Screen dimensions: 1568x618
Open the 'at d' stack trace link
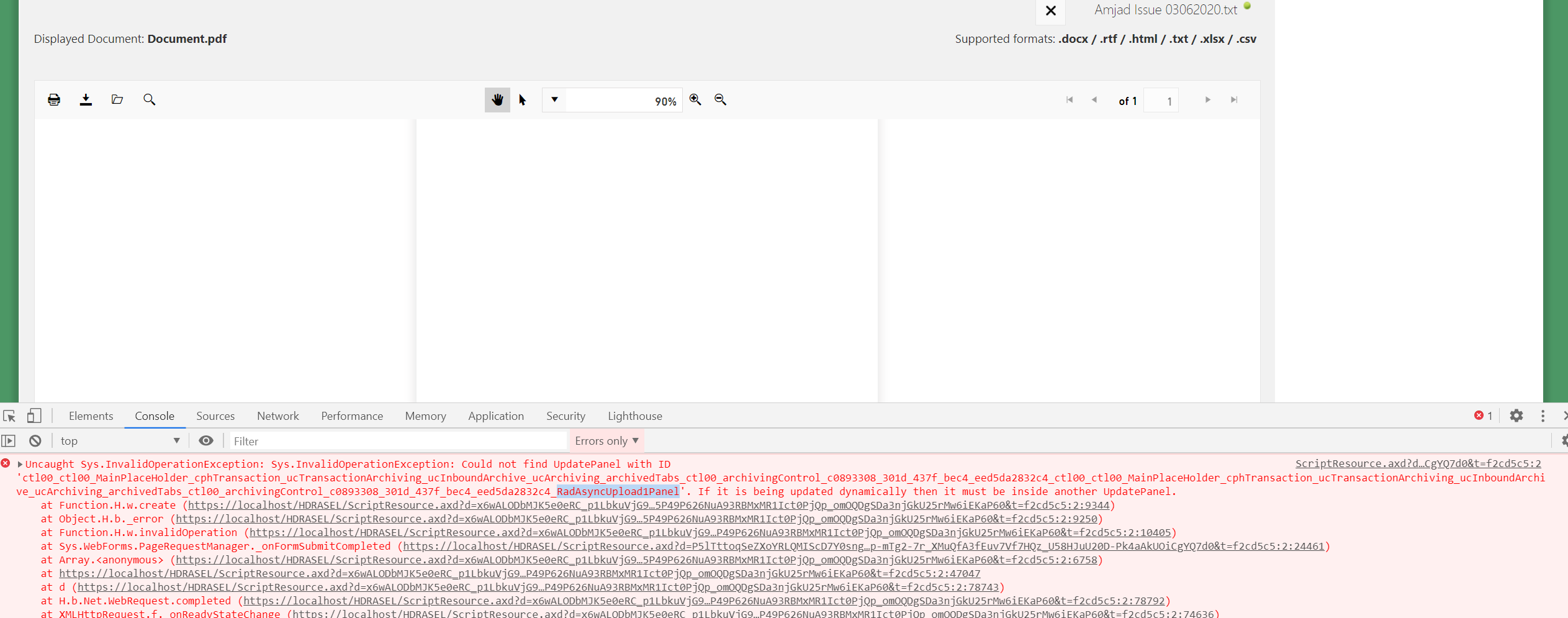[x=538, y=587]
